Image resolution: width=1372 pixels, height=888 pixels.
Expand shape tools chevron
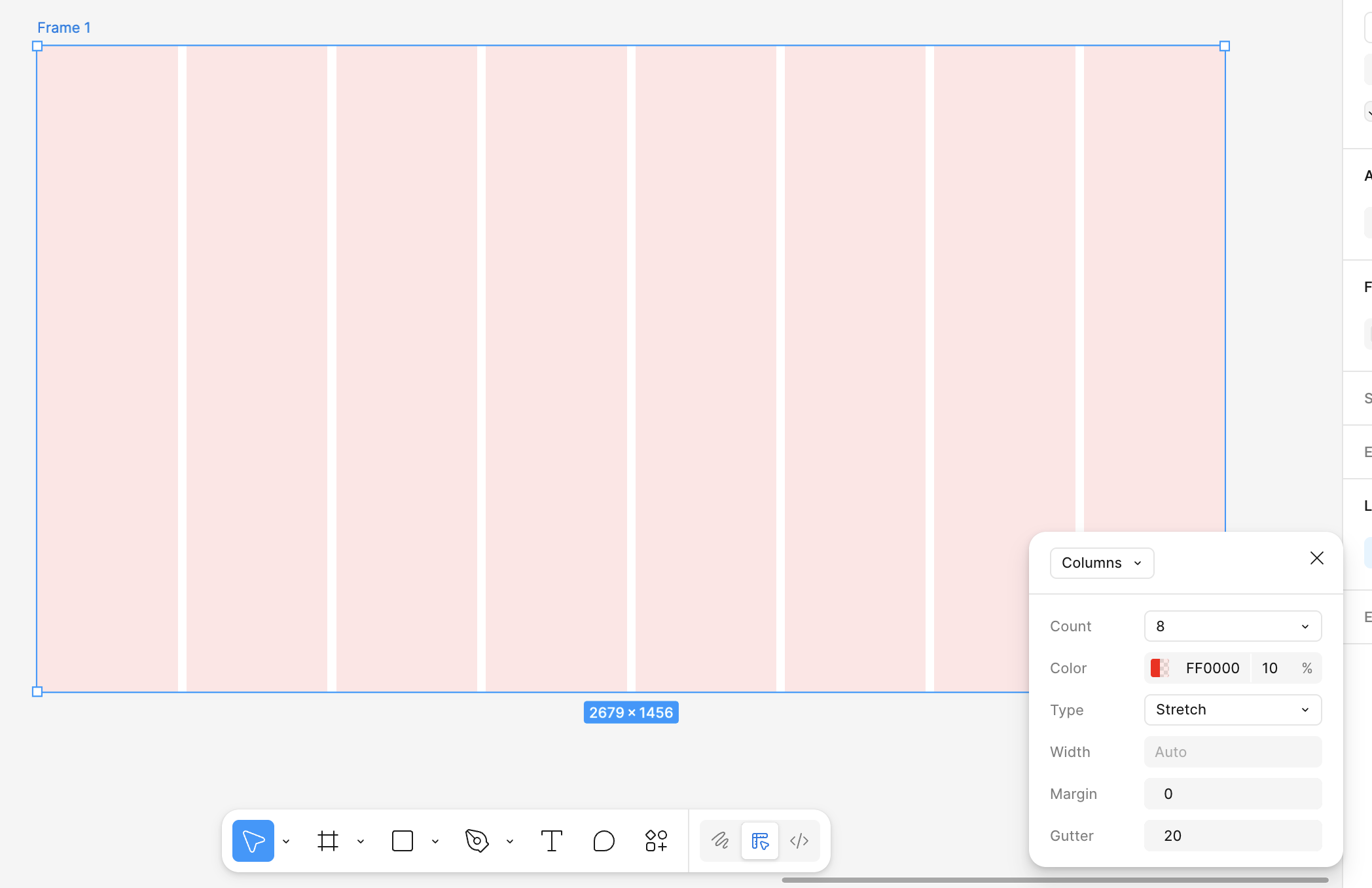pyautogui.click(x=435, y=842)
